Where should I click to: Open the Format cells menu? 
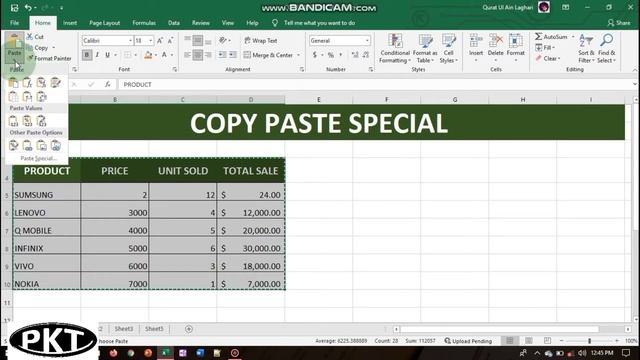pos(516,49)
